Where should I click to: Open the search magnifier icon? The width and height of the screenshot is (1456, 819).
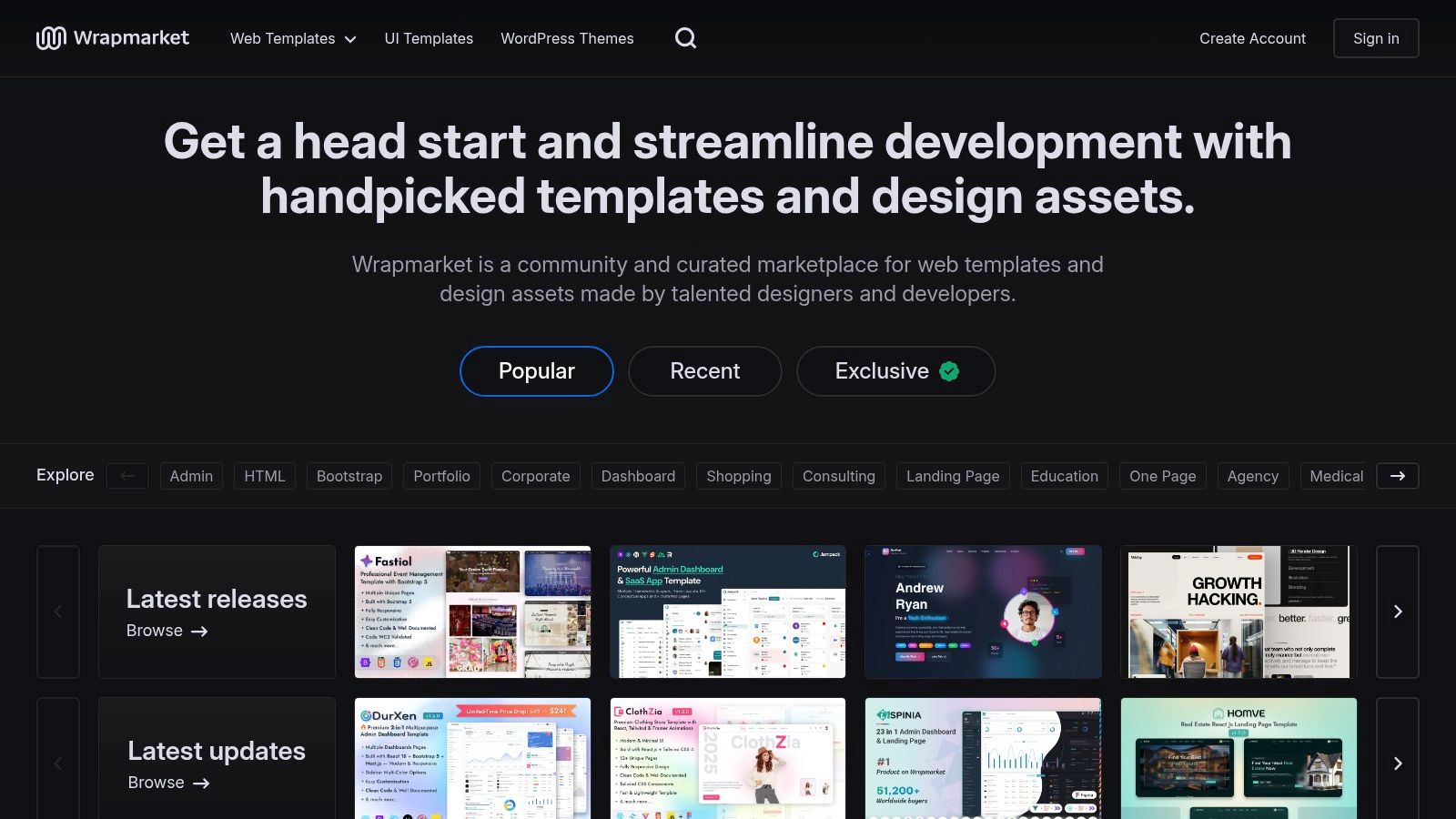(686, 38)
